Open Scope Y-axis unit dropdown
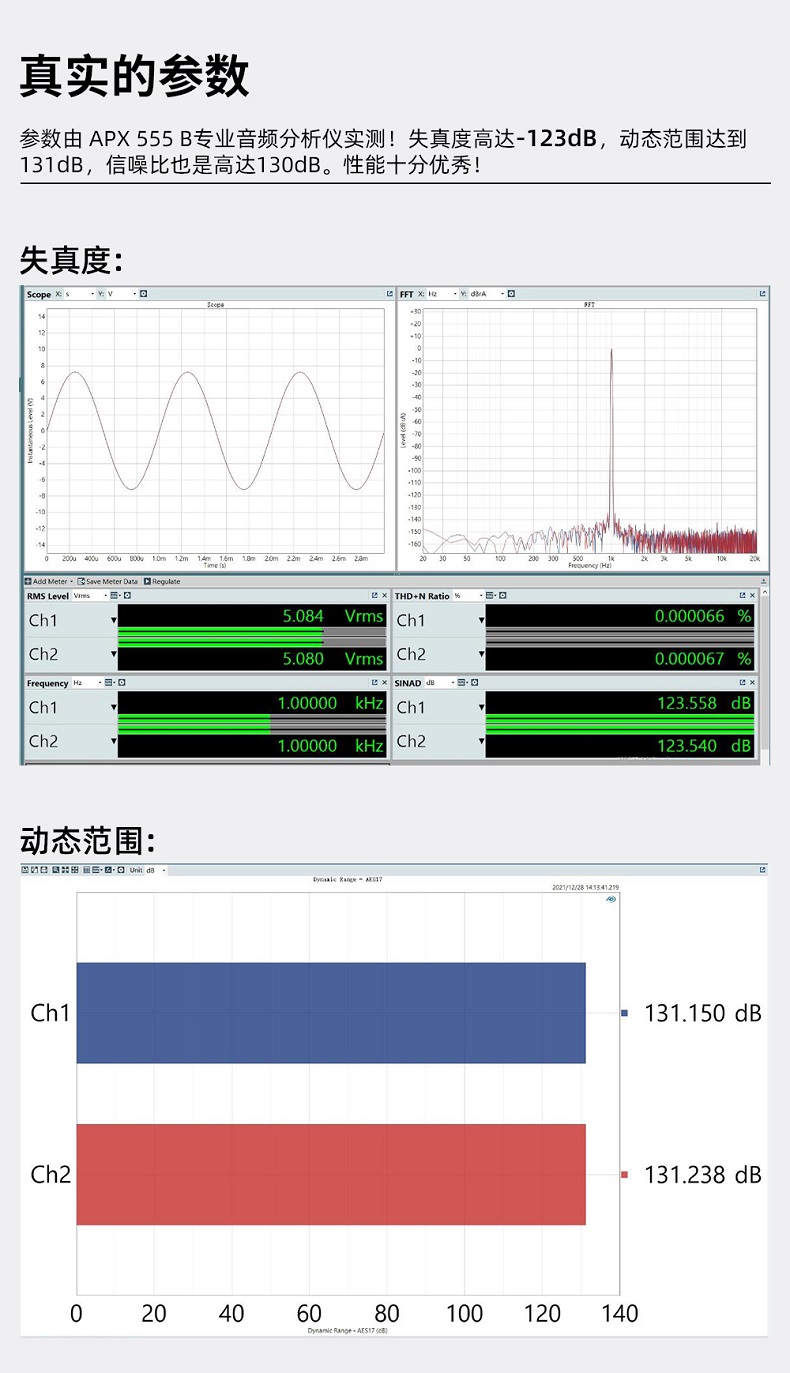The width and height of the screenshot is (790, 1373). 121,294
